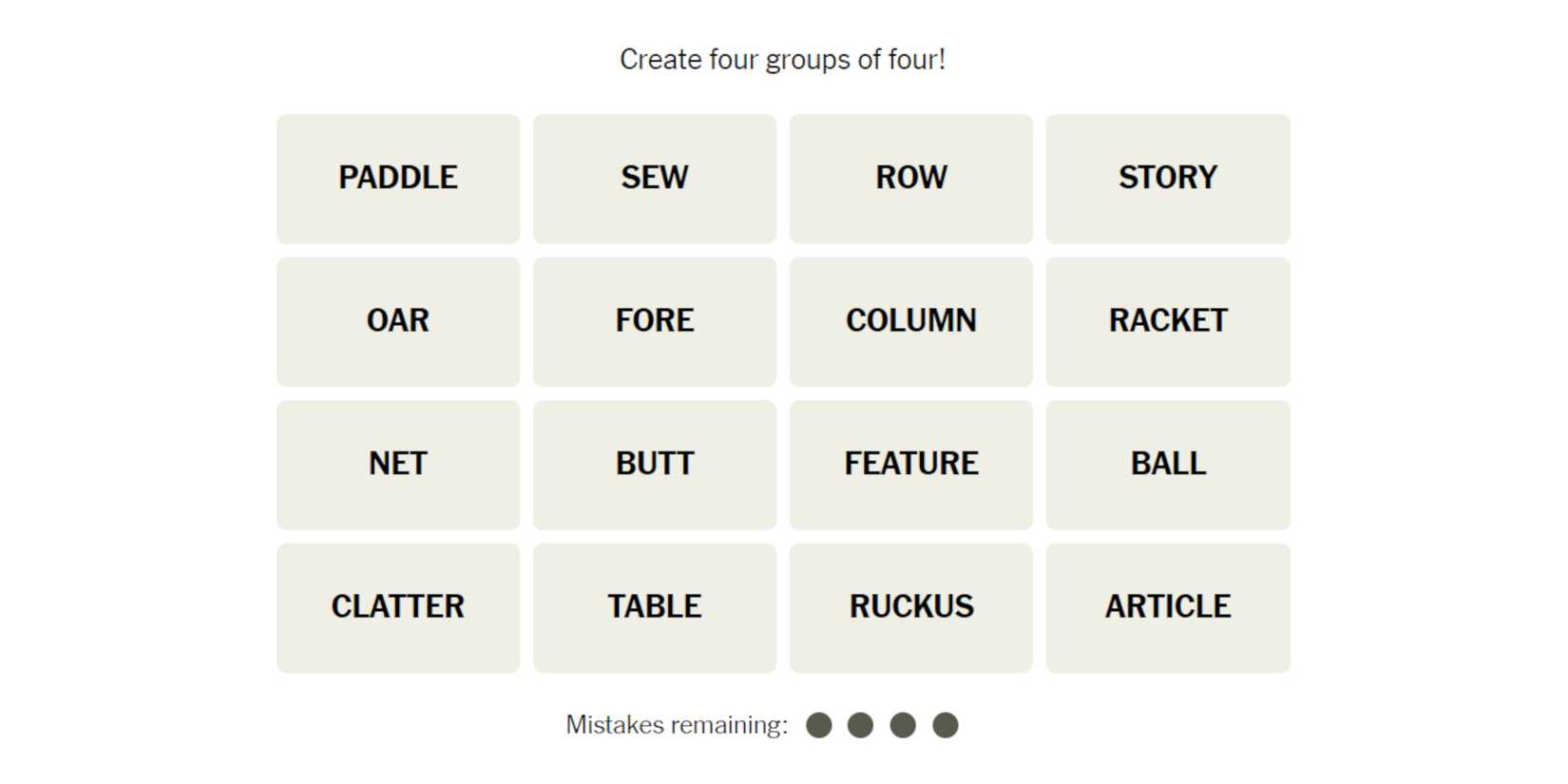Viewport: 1568px width, 784px height.
Task: Click the OAR word tile
Action: (x=398, y=321)
